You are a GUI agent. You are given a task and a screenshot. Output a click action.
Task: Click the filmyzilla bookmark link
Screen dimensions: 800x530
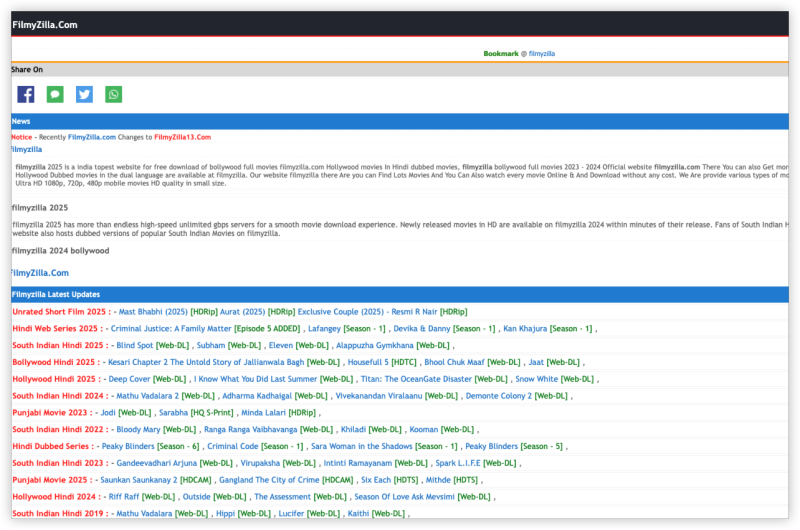click(x=541, y=54)
